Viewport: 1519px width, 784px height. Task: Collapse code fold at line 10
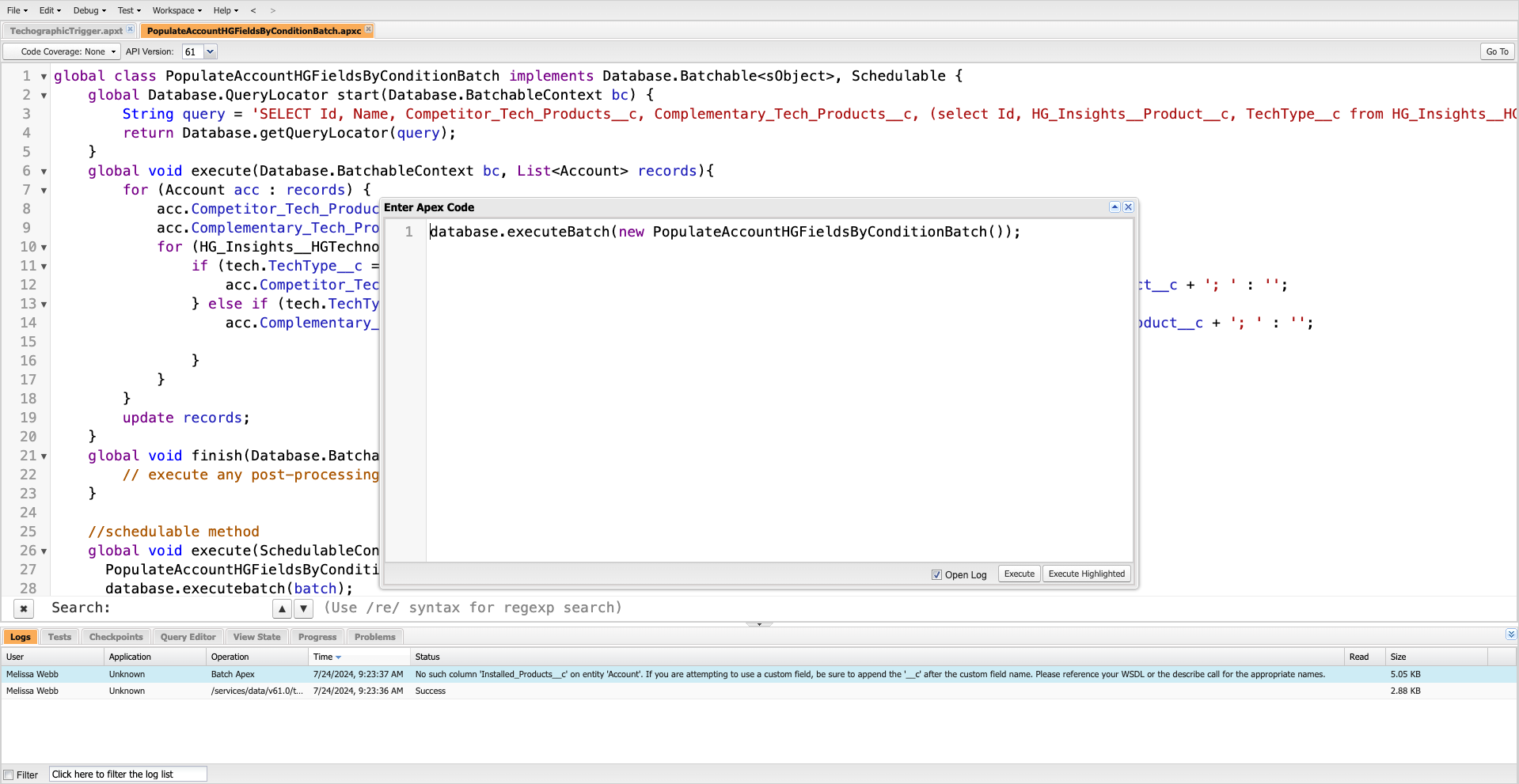(44, 248)
